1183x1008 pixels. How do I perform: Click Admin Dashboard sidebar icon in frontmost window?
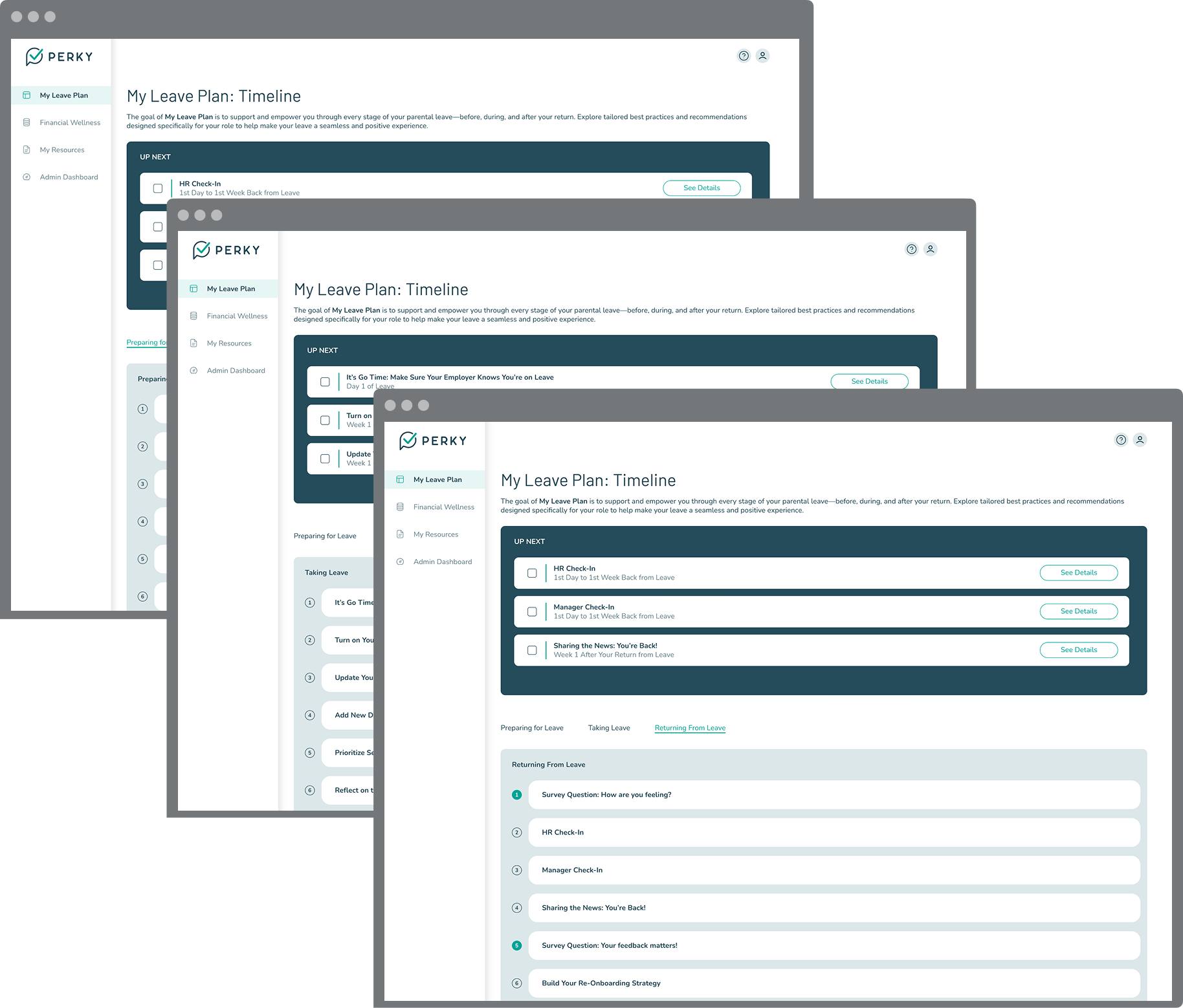pyautogui.click(x=400, y=562)
